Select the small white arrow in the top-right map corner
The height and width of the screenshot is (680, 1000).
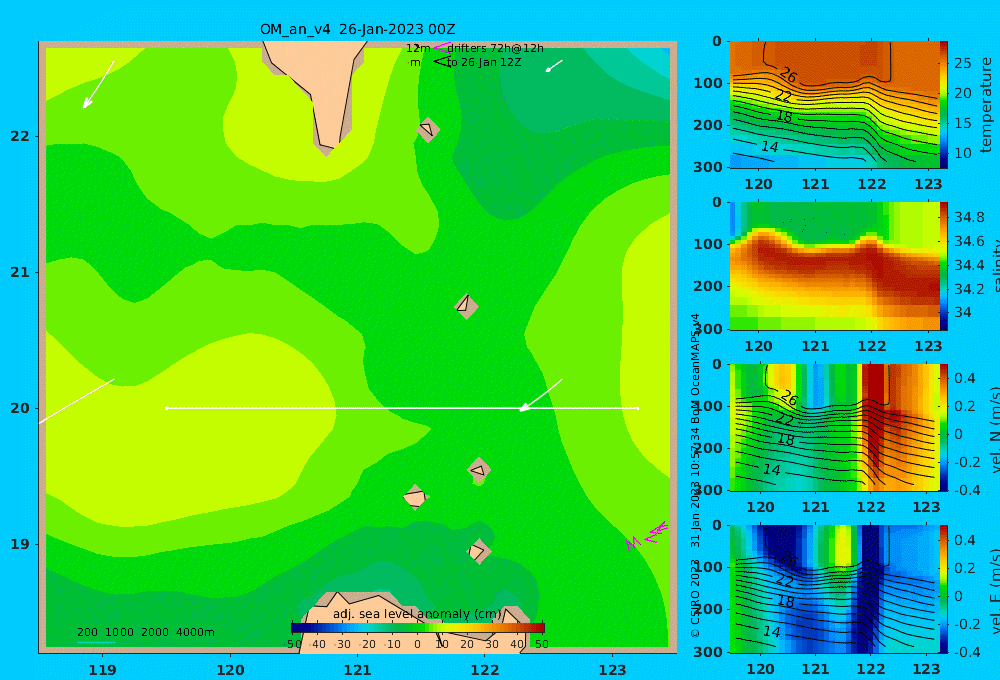tap(554, 66)
